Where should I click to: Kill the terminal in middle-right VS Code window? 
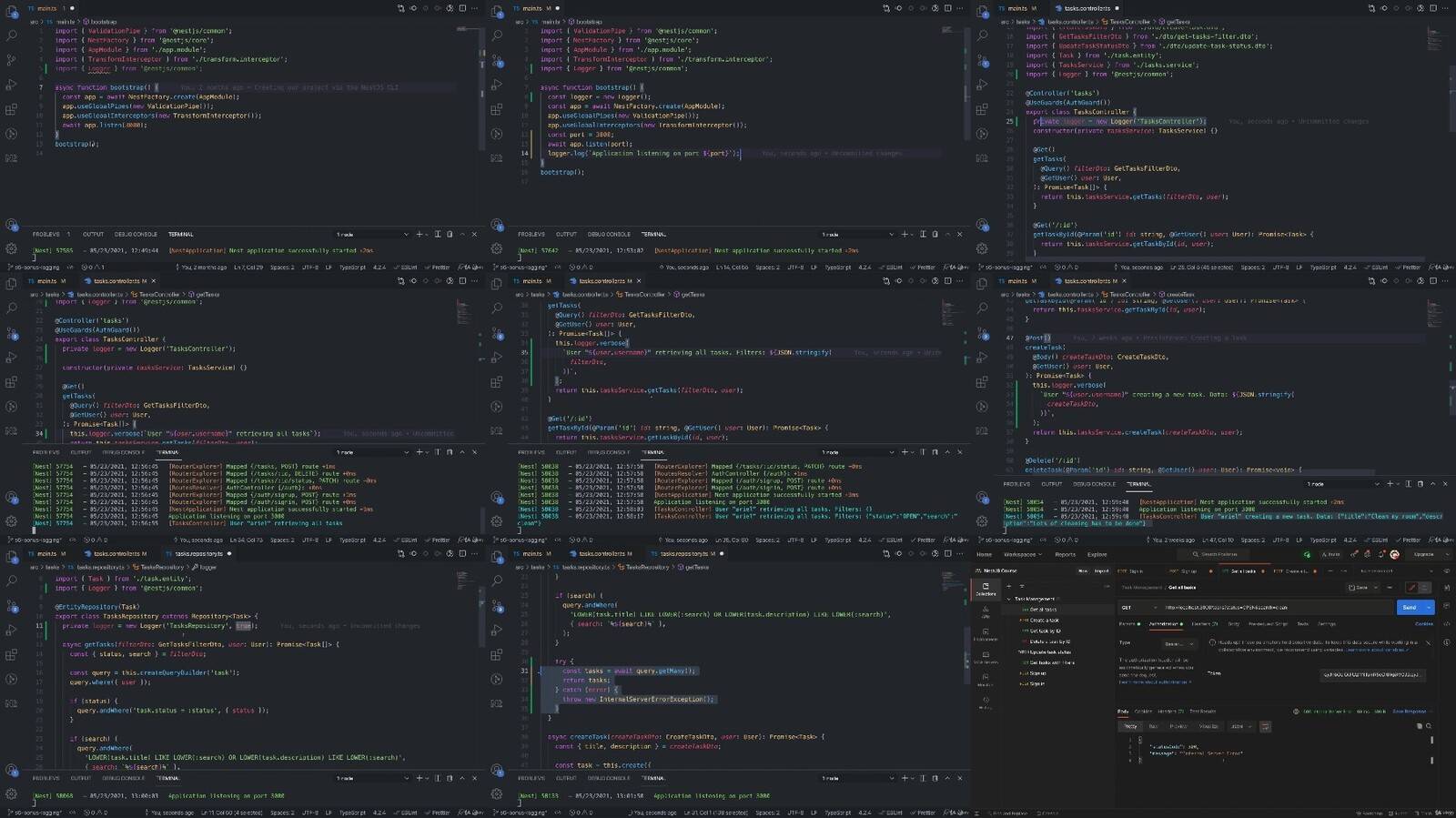click(x=1421, y=484)
